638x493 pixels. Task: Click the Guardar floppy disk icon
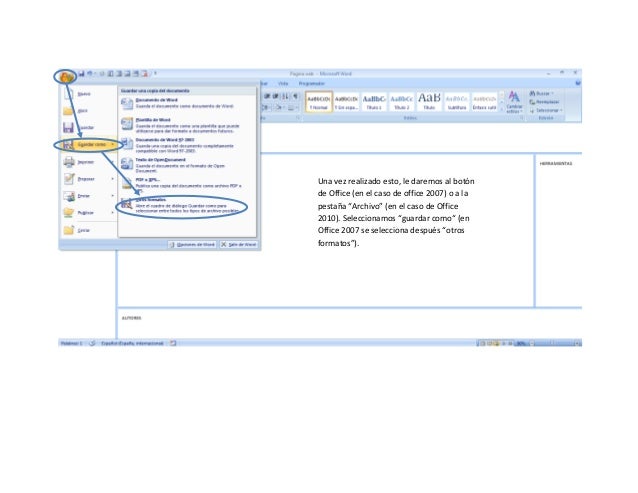pos(68,128)
